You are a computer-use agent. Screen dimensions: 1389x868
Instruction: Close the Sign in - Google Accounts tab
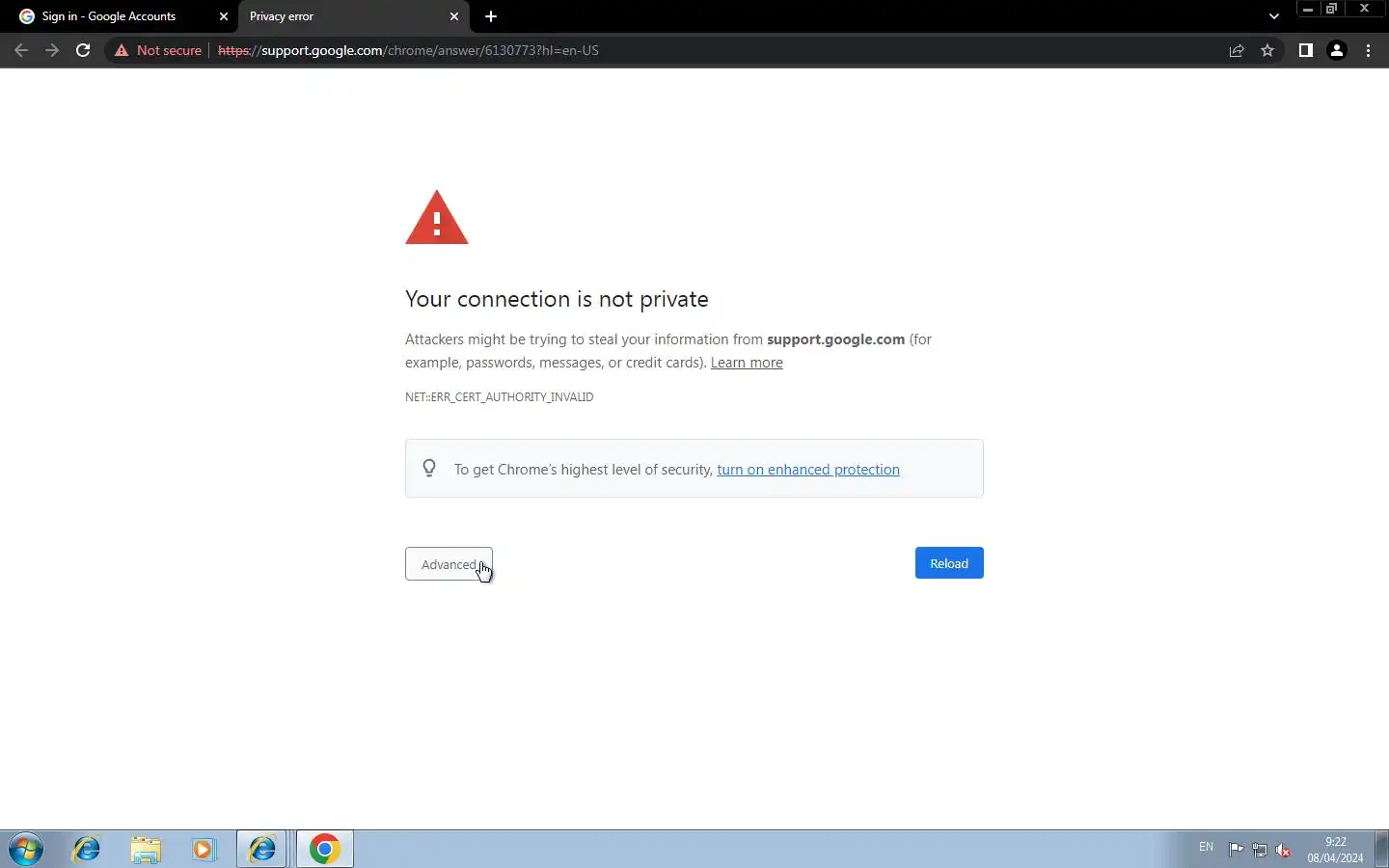[x=224, y=16]
